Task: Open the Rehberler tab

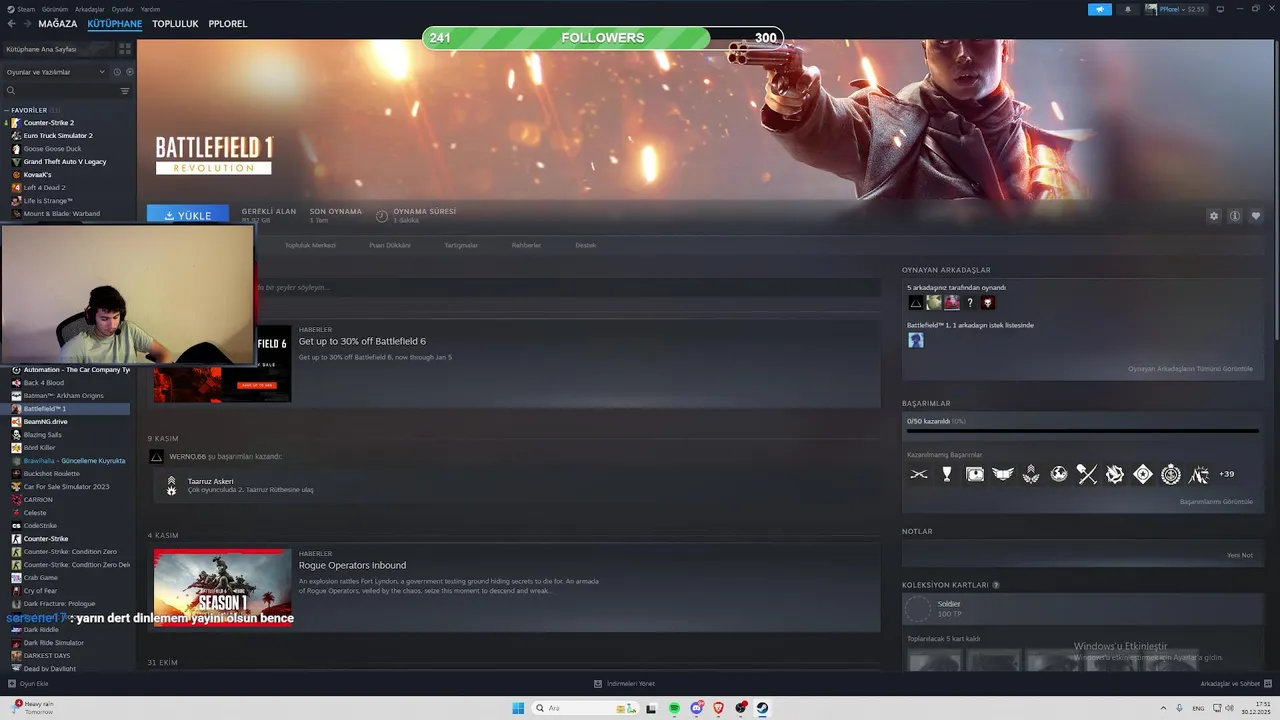Action: point(526,245)
